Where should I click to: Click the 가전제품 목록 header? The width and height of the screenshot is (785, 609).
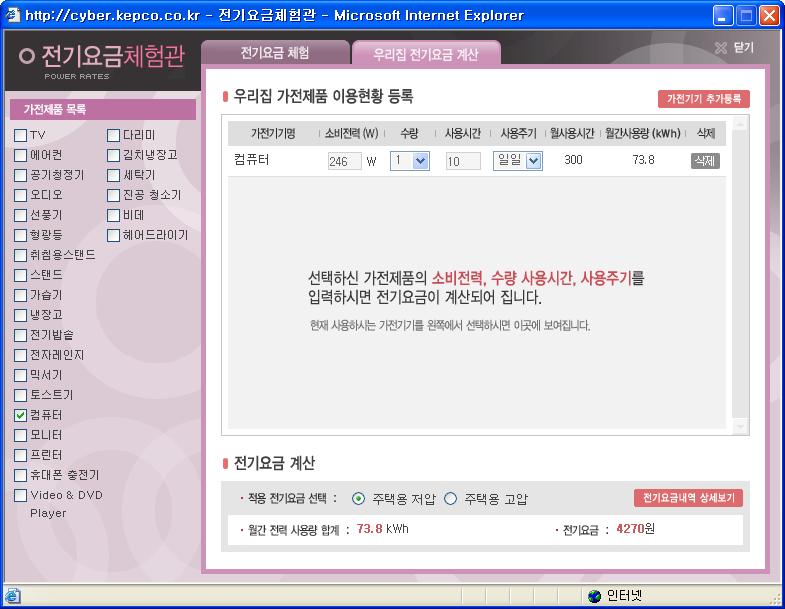pyautogui.click(x=103, y=109)
